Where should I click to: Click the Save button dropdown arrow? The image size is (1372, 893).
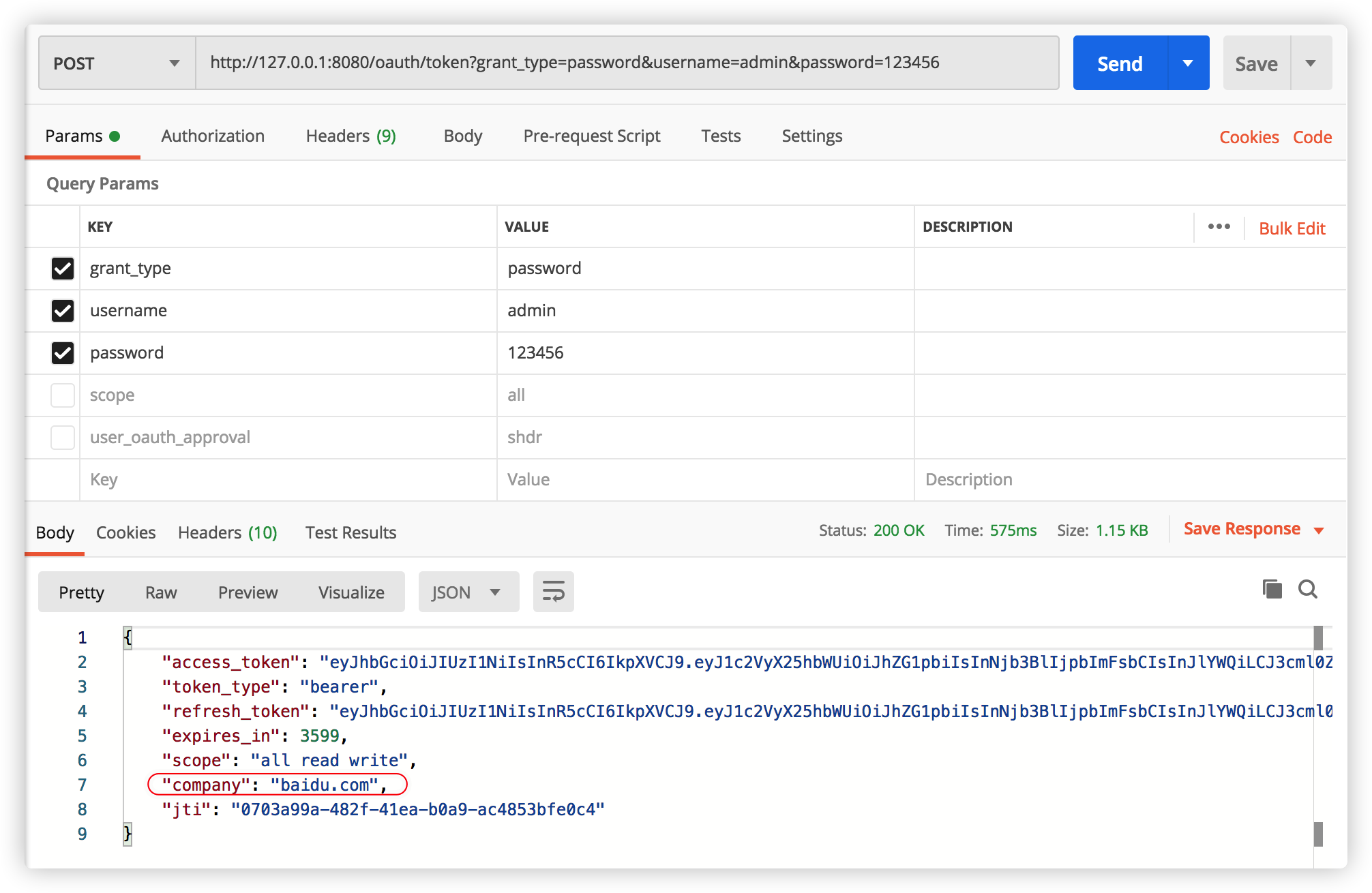pyautogui.click(x=1310, y=63)
